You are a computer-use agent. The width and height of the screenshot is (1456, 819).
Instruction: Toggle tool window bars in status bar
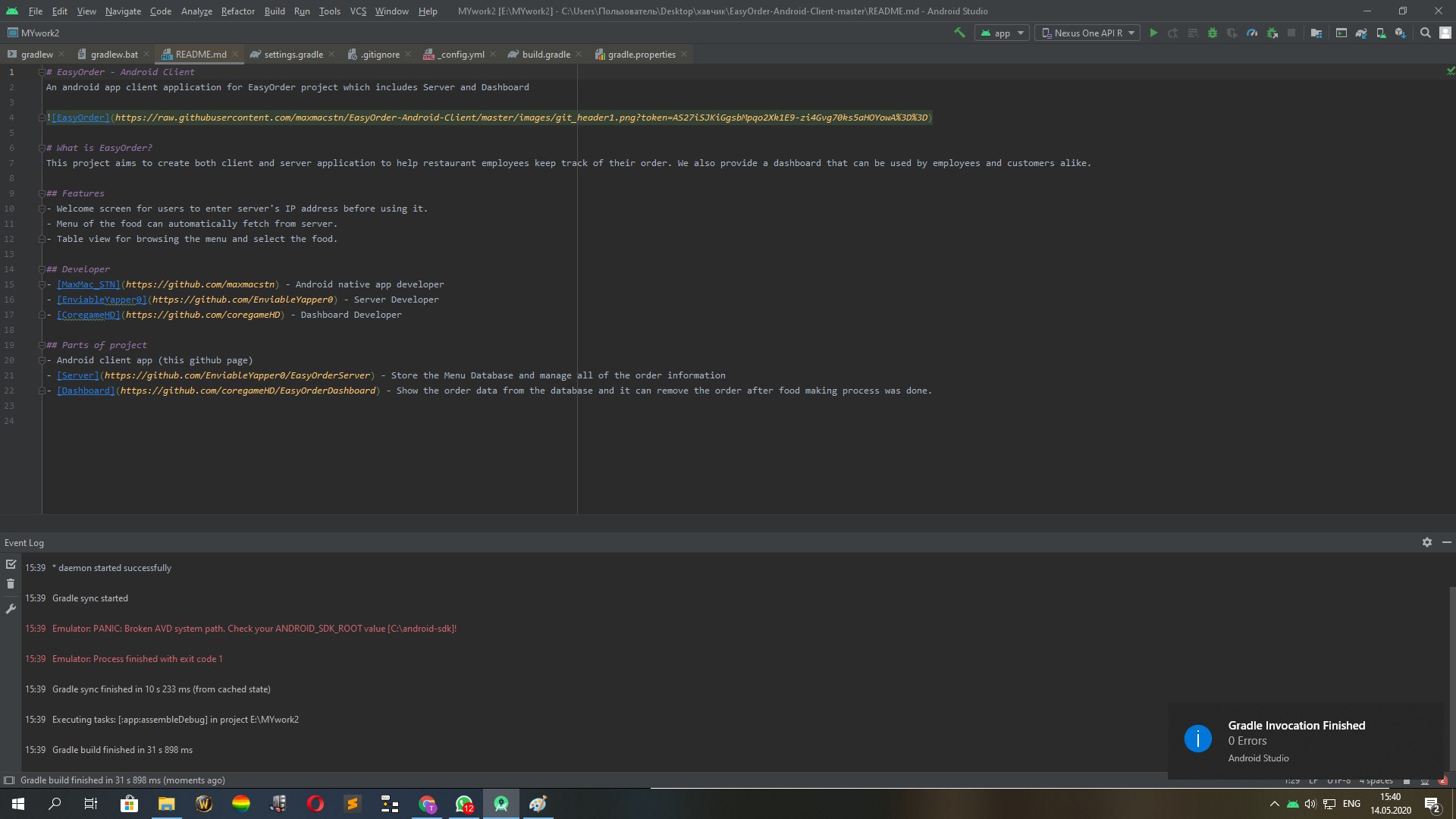[9, 780]
